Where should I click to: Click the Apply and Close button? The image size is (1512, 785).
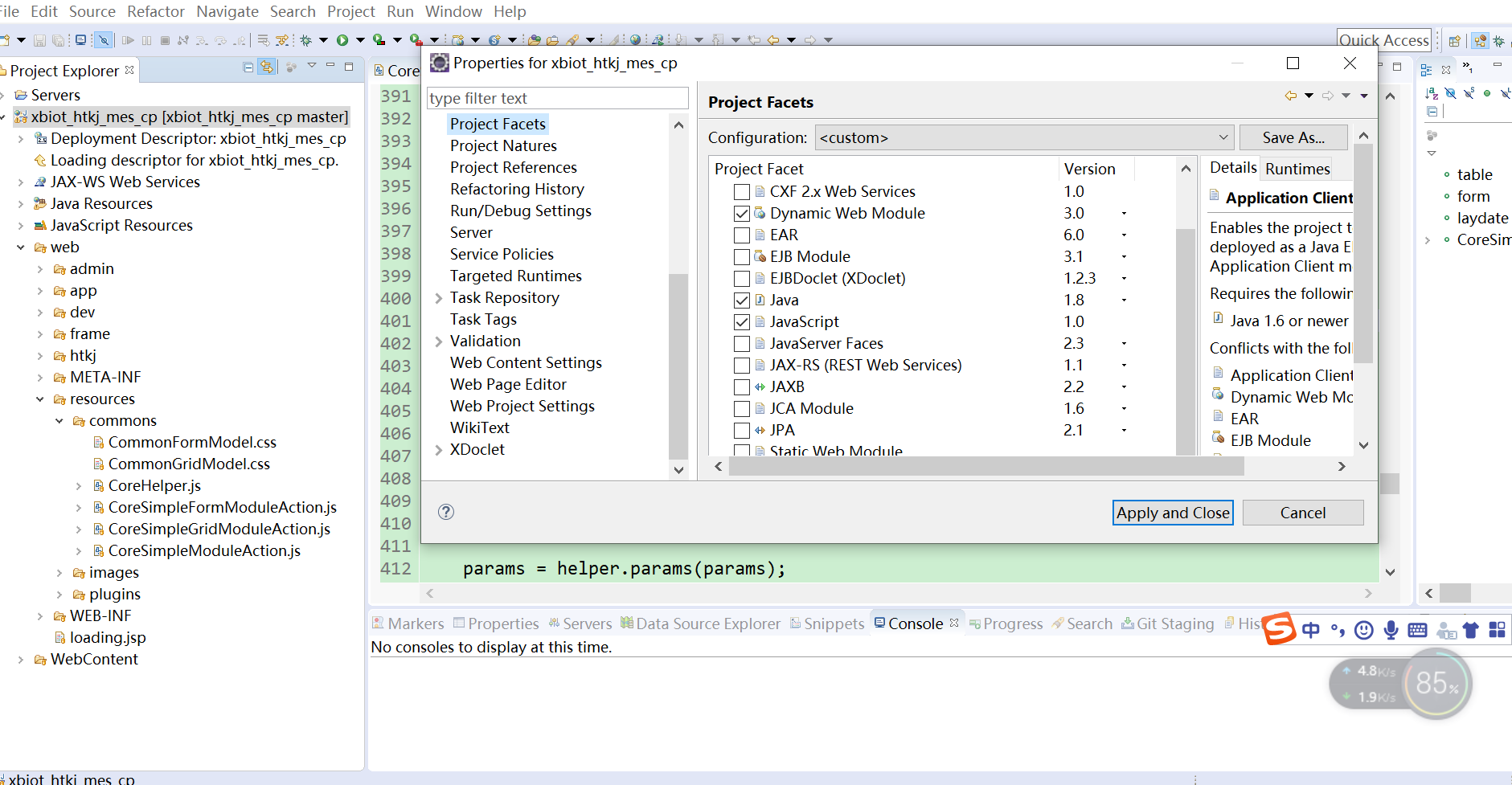click(x=1172, y=512)
